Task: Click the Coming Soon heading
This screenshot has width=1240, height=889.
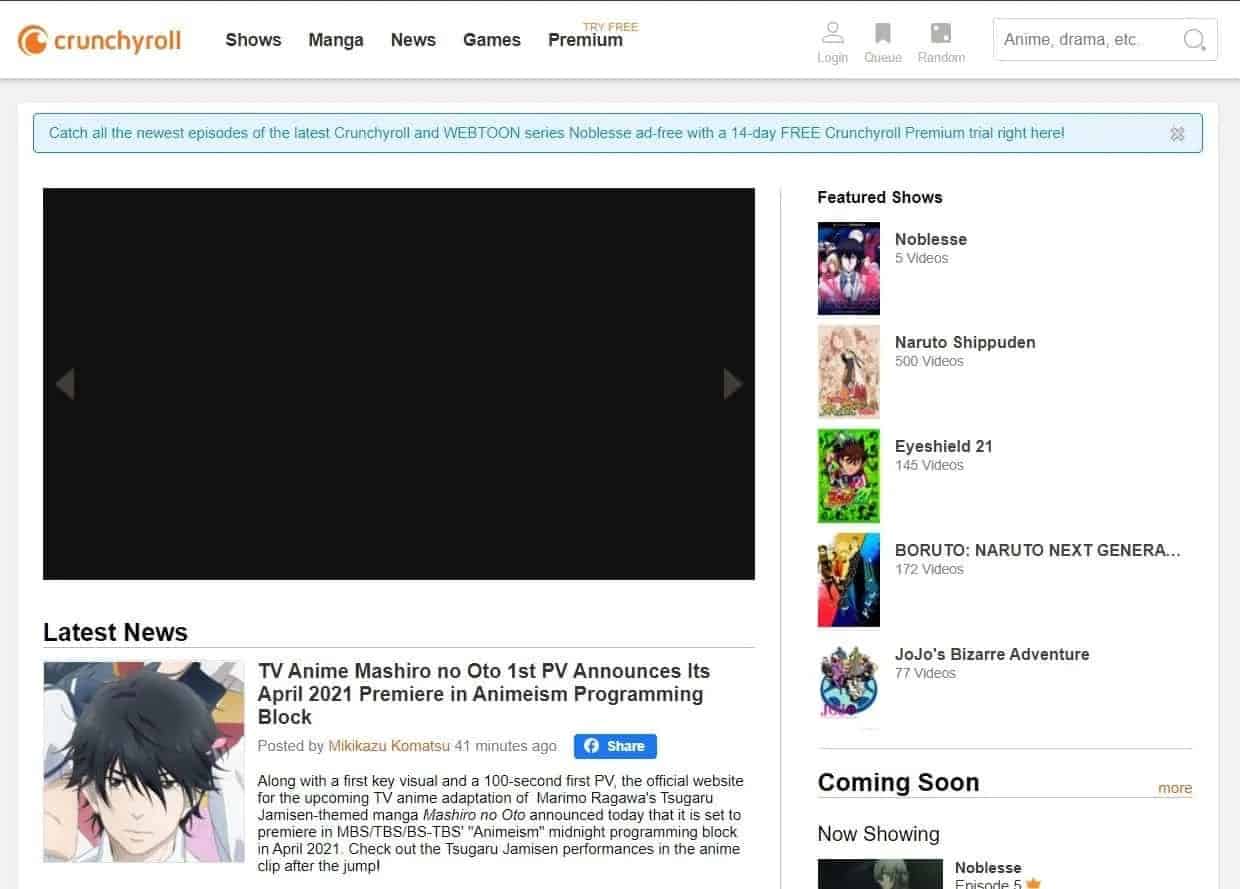Action: pyautogui.click(x=898, y=782)
